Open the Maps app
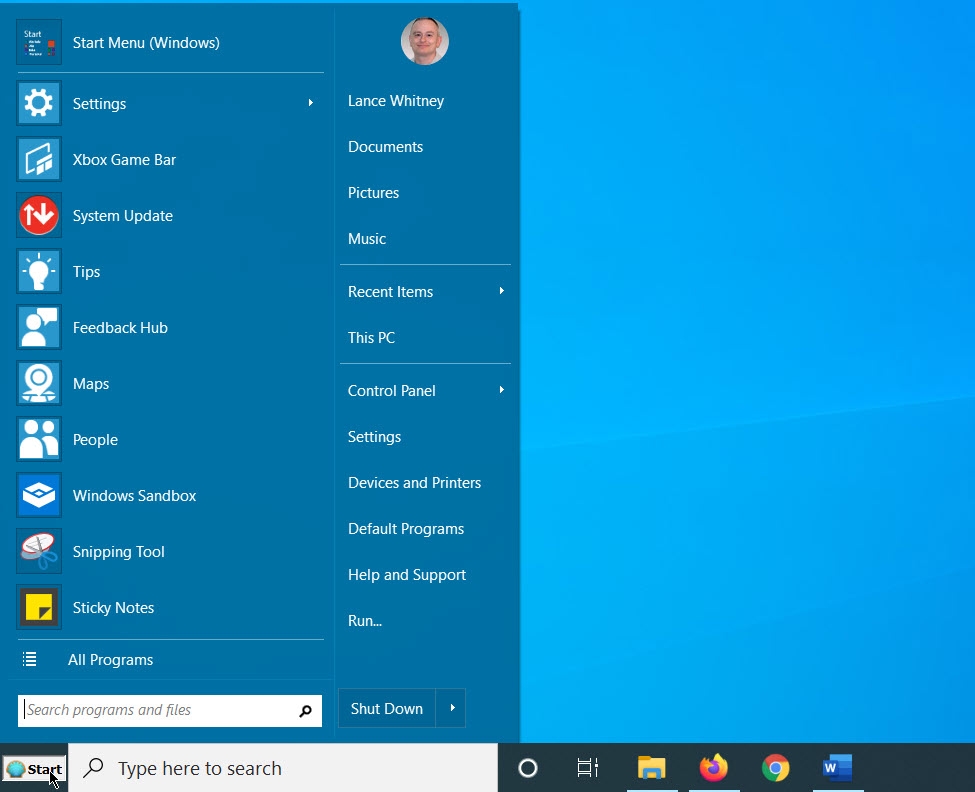Screen dimensions: 975x792 point(91,383)
